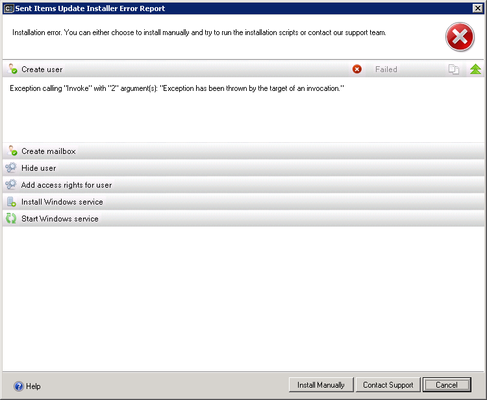Click the Install Manually button
487x400 pixels.
(x=321, y=385)
